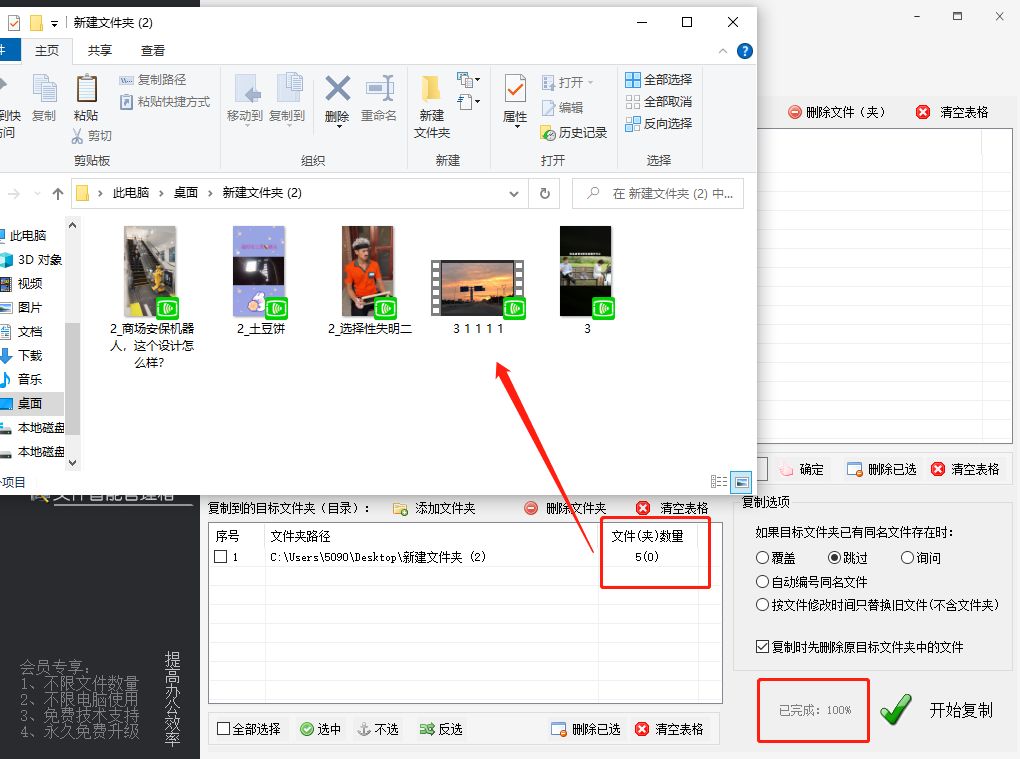Click Invert selection (反向选择) in the ribbon
This screenshot has height=759, width=1020.
tap(658, 124)
